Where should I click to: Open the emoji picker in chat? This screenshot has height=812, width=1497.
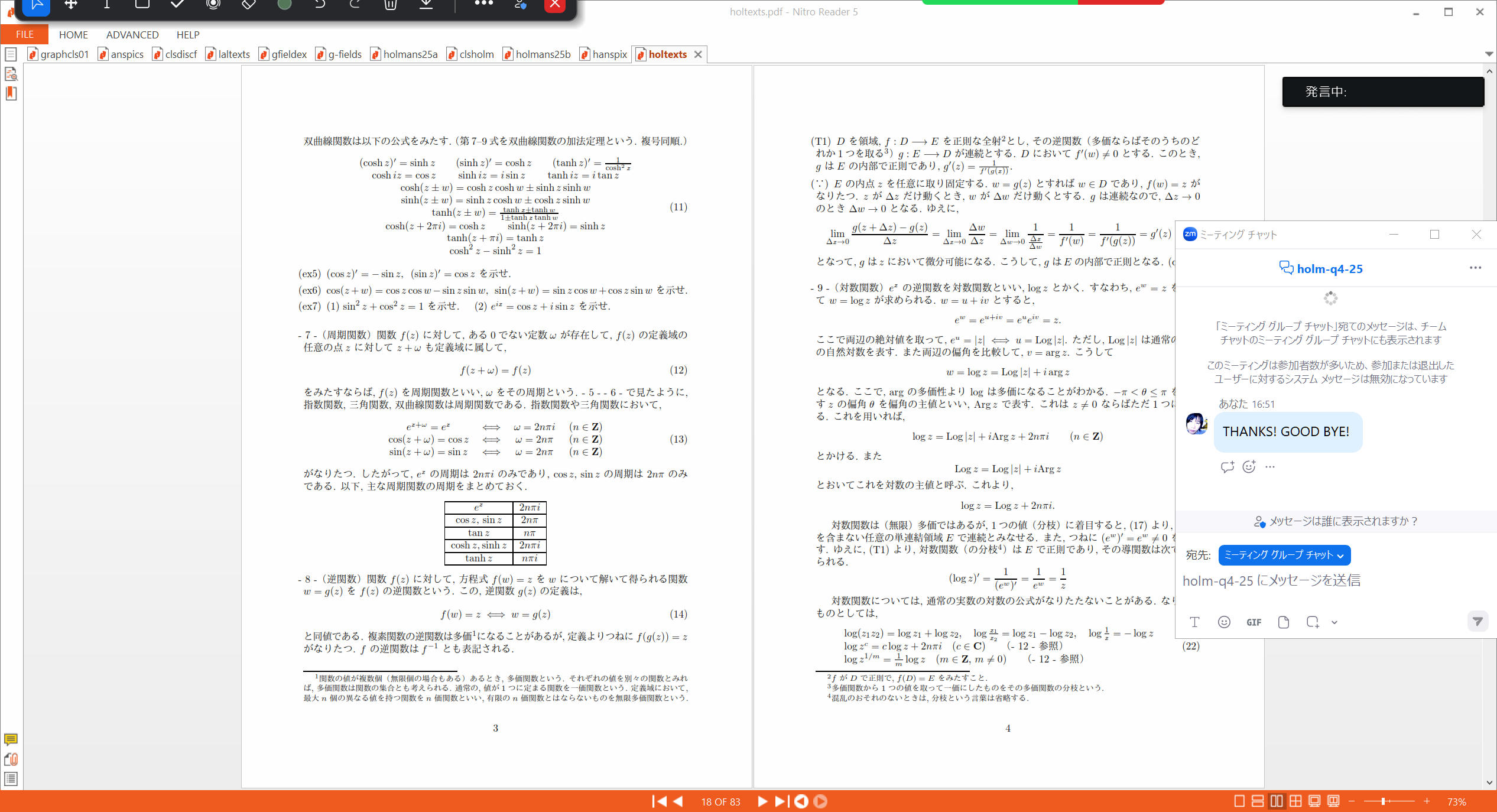pos(1224,622)
